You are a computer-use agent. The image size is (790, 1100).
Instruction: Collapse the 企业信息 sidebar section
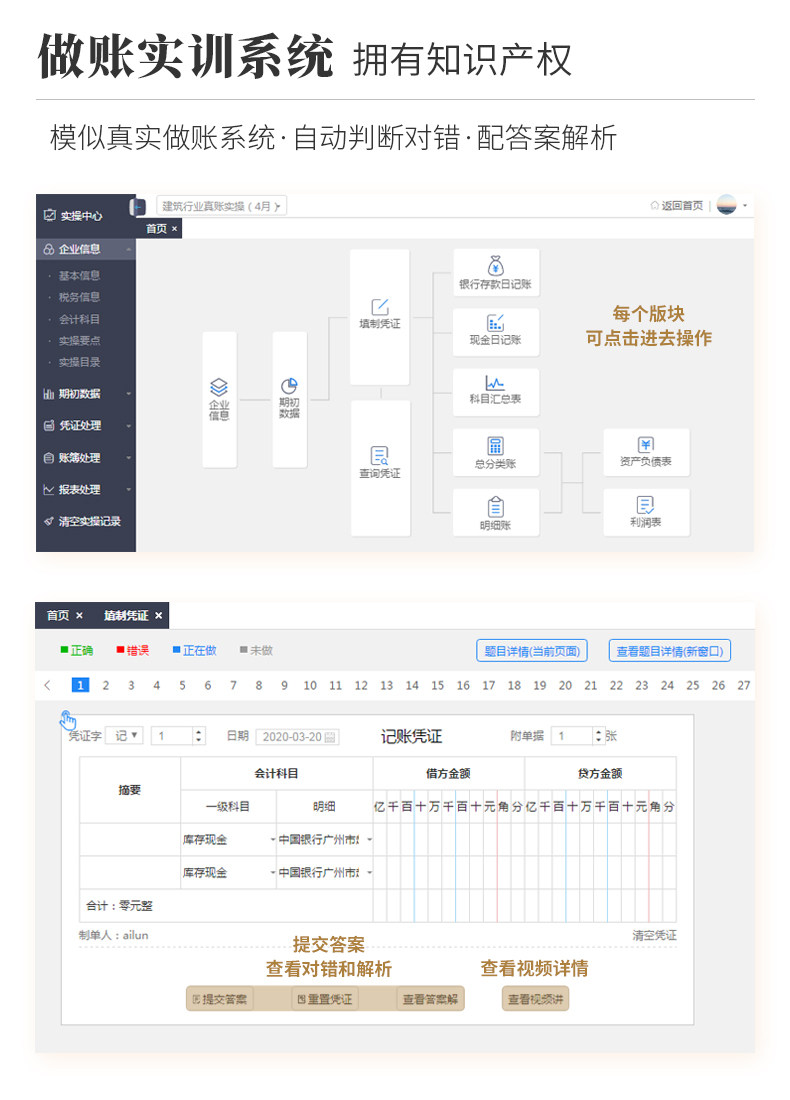129,250
